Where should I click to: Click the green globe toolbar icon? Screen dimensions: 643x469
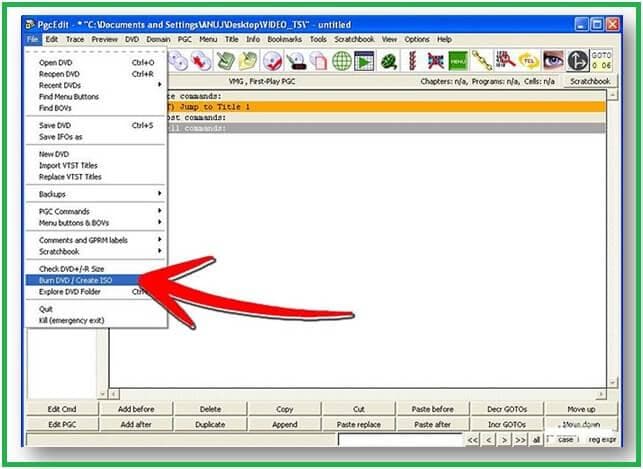coord(341,61)
